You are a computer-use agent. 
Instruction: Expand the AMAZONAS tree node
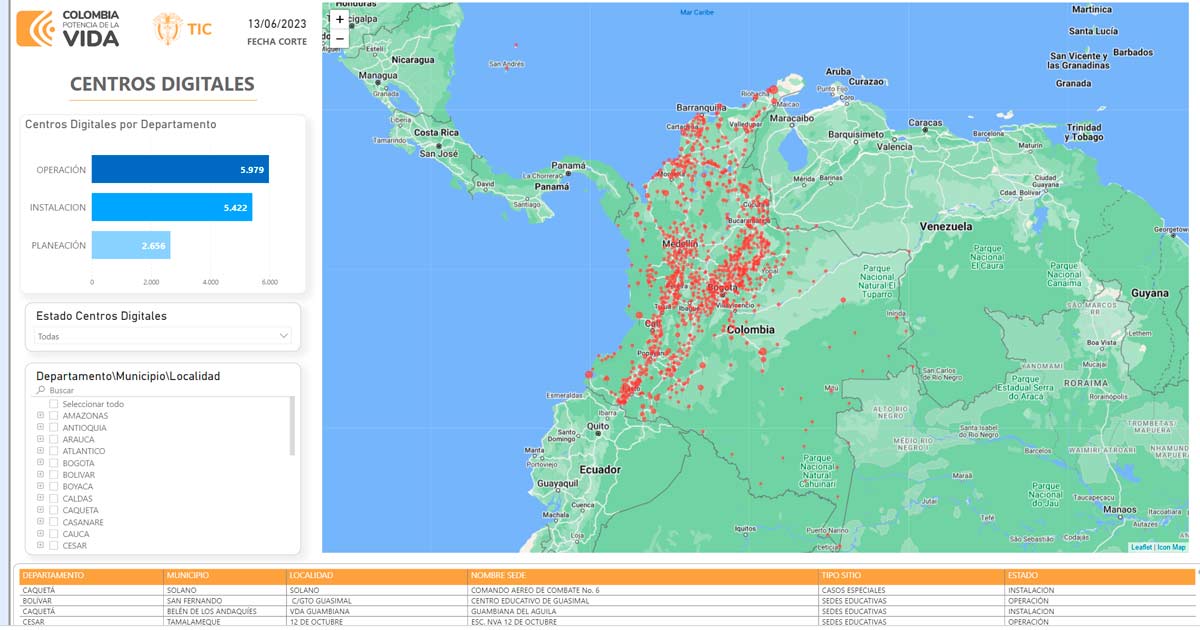[40, 416]
